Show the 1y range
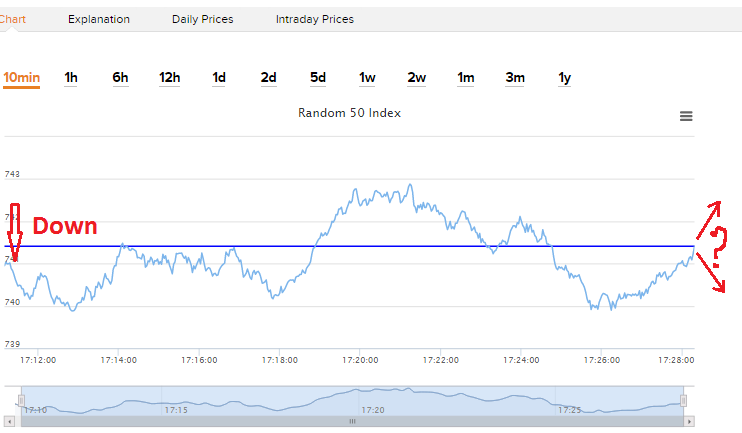Screen dimensions: 742x433 coord(564,77)
